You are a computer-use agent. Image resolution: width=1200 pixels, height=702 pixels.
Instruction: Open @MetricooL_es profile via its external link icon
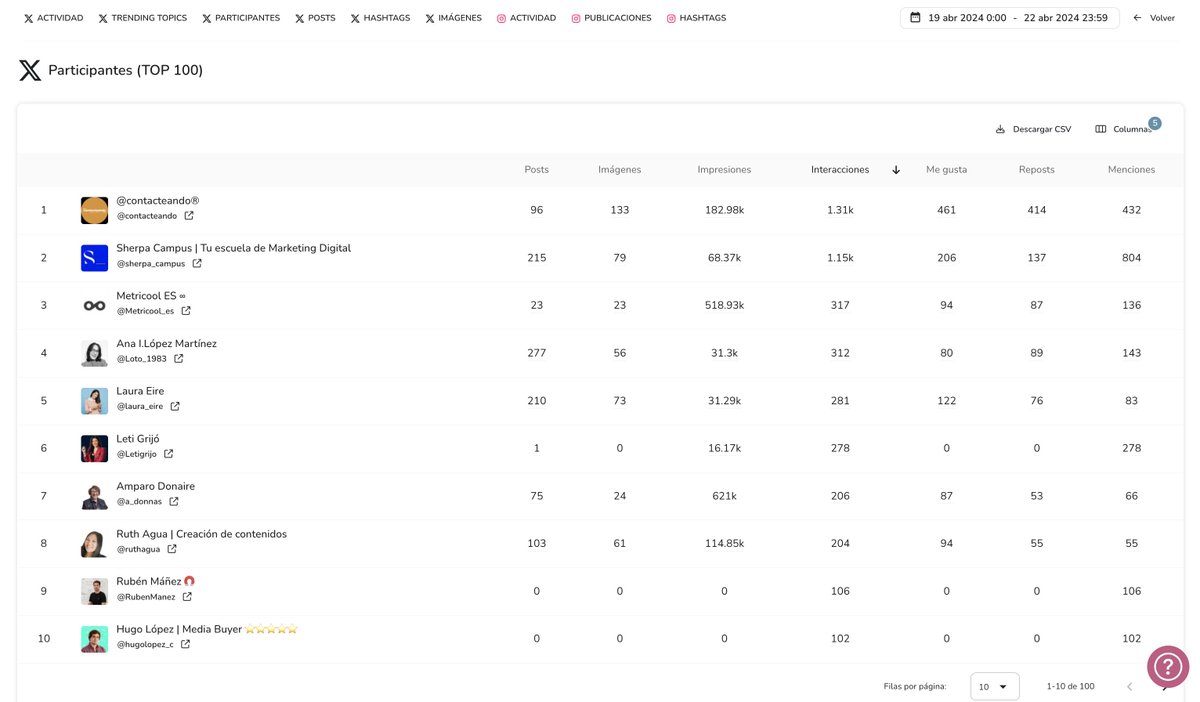click(187, 311)
